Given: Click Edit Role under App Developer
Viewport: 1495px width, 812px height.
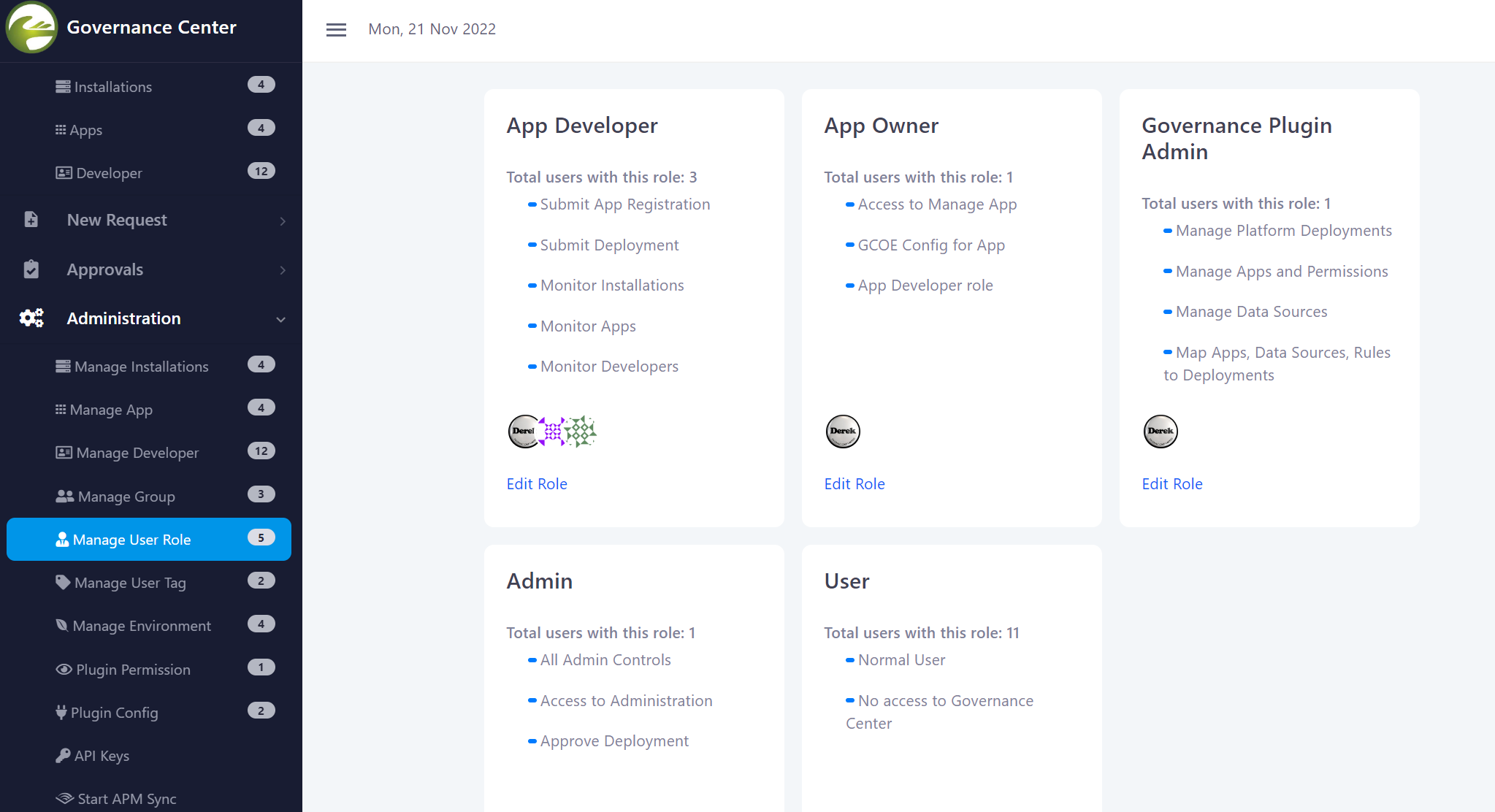Looking at the screenshot, I should pyautogui.click(x=537, y=483).
